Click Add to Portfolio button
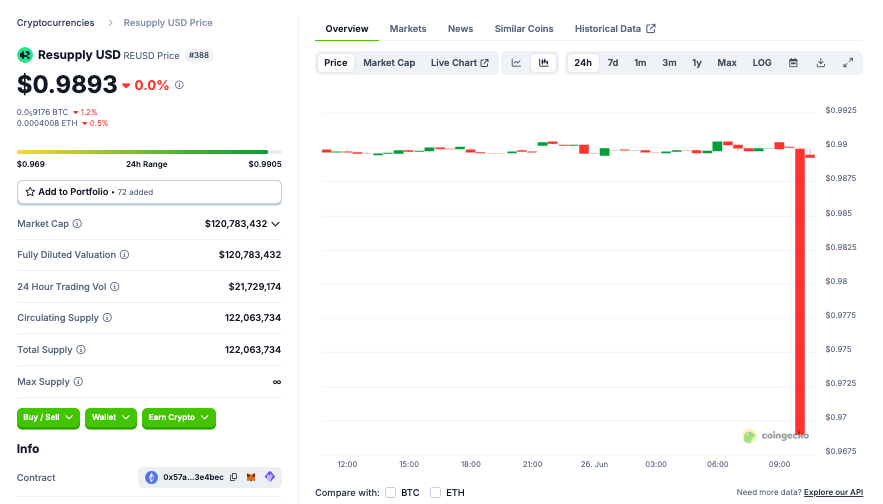 [149, 192]
